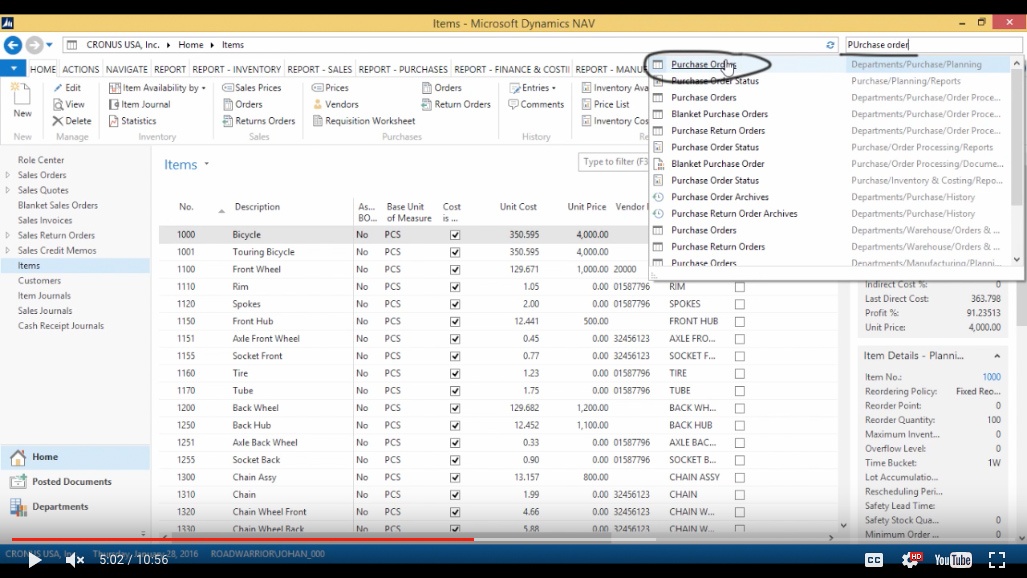Screen dimensions: 1027x578
Task: Open Return Orders in Purchases group
Action: click(456, 104)
